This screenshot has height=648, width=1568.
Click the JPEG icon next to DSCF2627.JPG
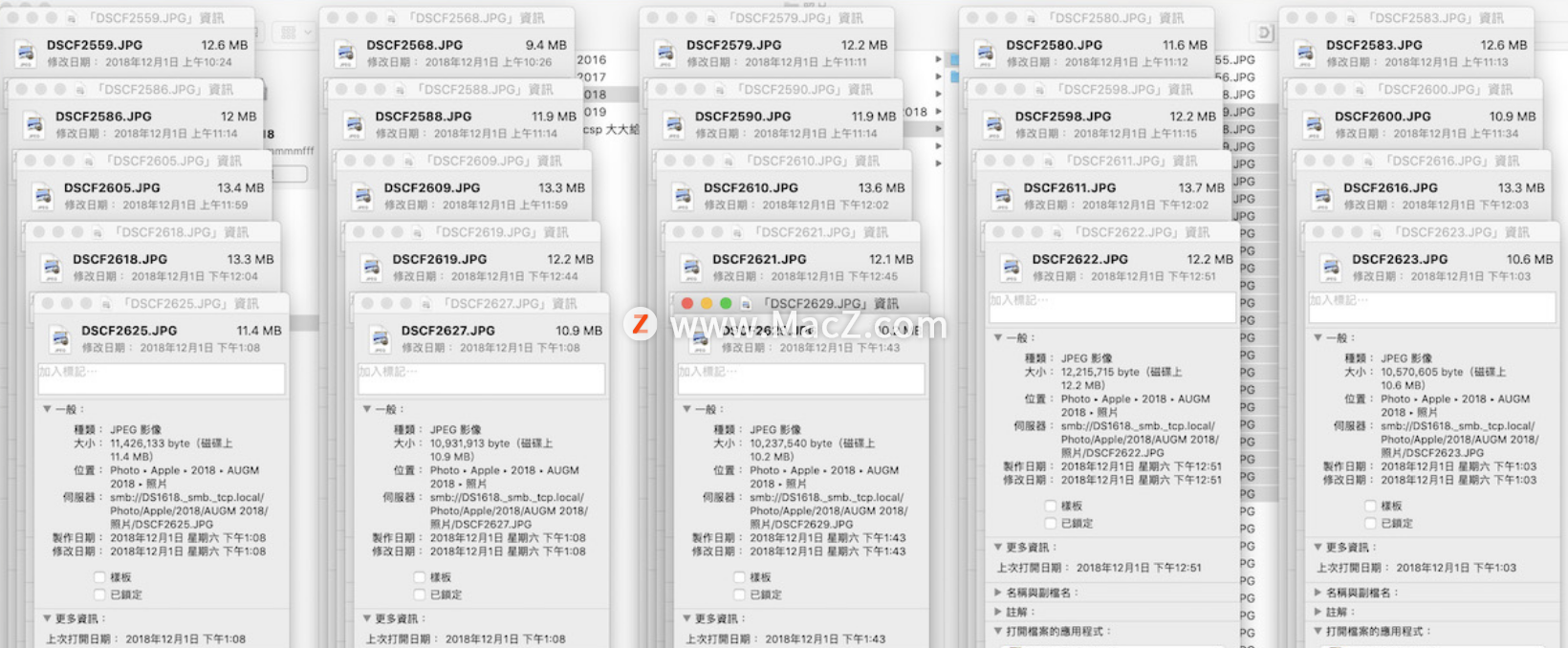(x=381, y=339)
